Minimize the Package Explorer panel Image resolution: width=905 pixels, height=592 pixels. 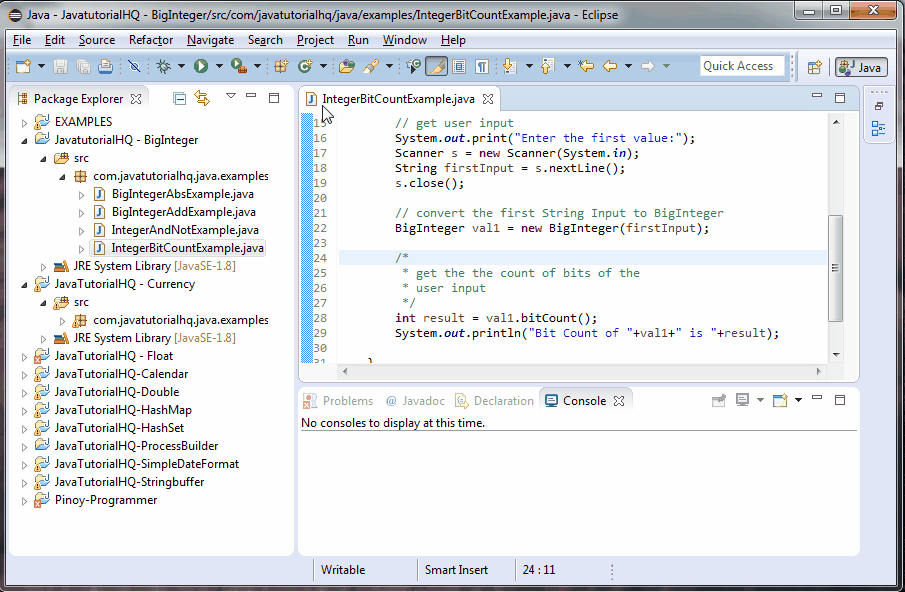coord(251,96)
